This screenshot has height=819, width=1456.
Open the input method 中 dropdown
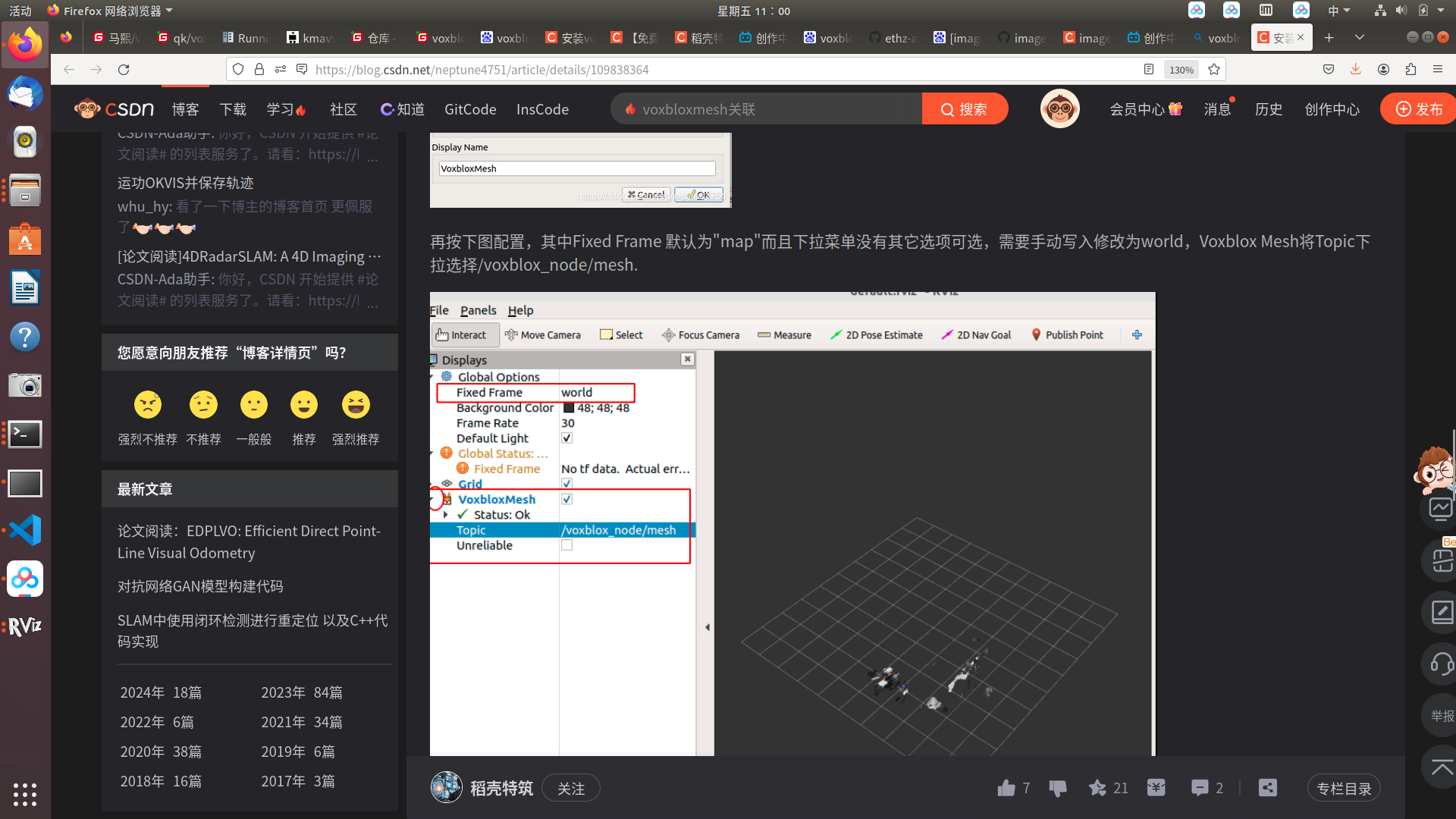tap(1338, 11)
